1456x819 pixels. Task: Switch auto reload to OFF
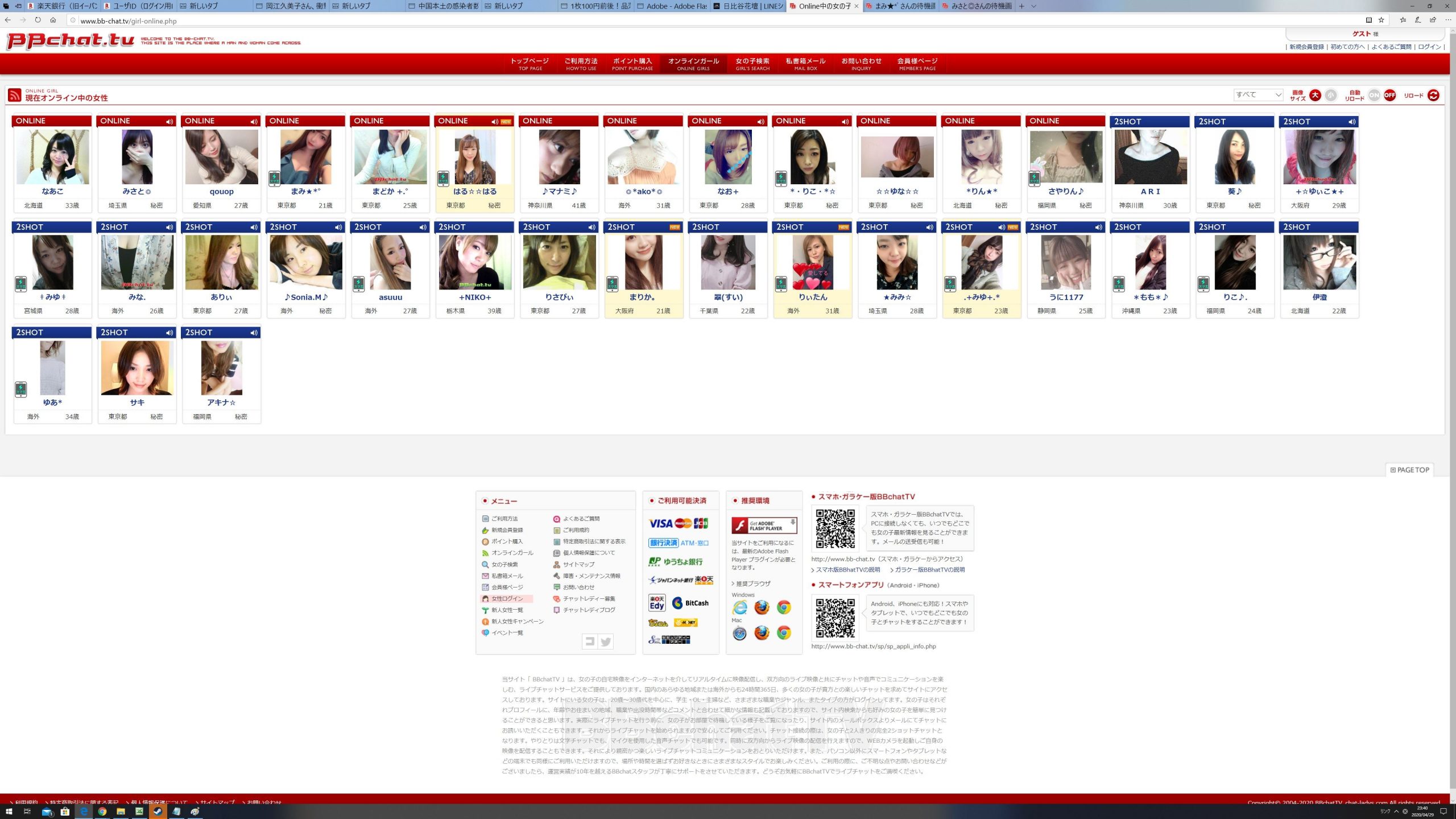pyautogui.click(x=1389, y=95)
